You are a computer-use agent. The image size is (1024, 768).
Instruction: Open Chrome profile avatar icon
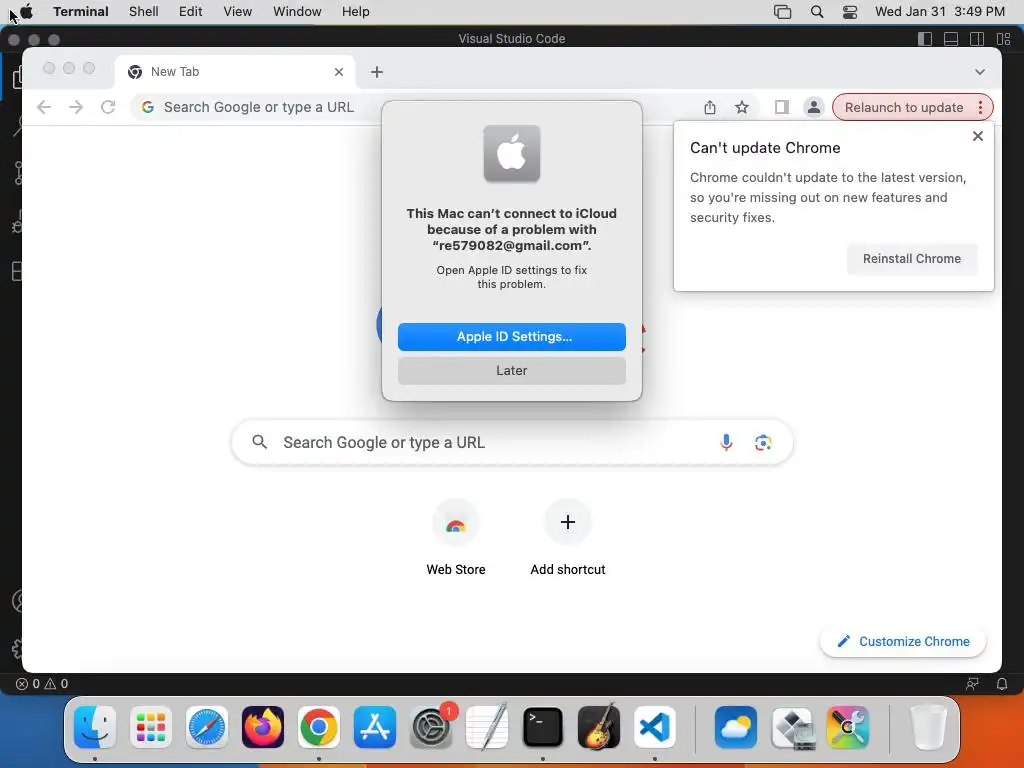[813, 107]
